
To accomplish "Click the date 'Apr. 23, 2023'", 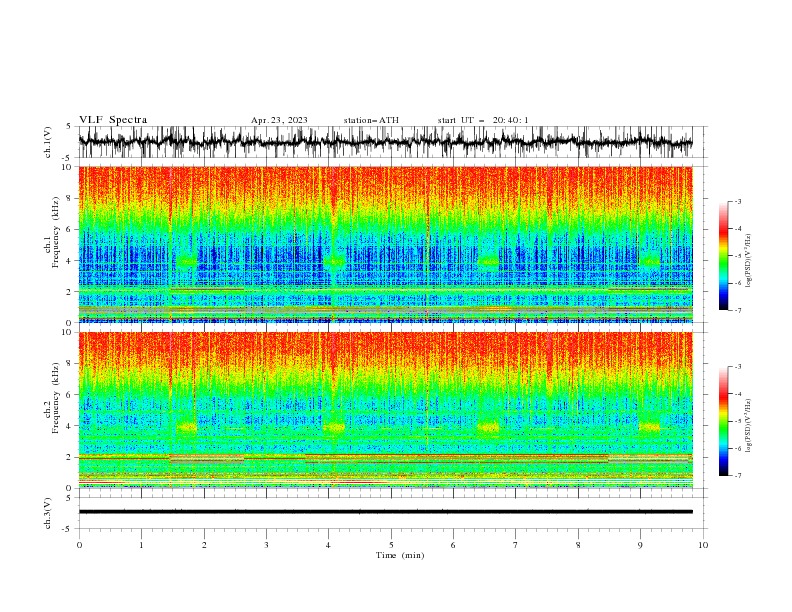I will tap(279, 120).
